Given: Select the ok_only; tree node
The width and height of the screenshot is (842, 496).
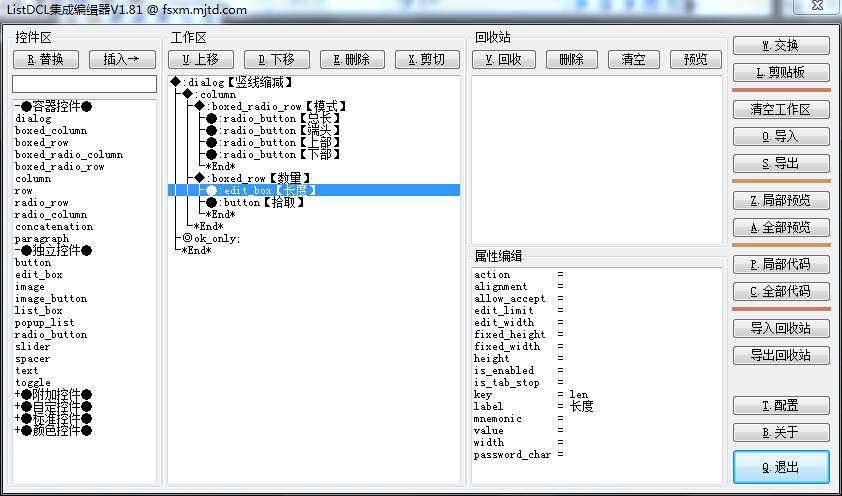Looking at the screenshot, I should (x=212, y=238).
